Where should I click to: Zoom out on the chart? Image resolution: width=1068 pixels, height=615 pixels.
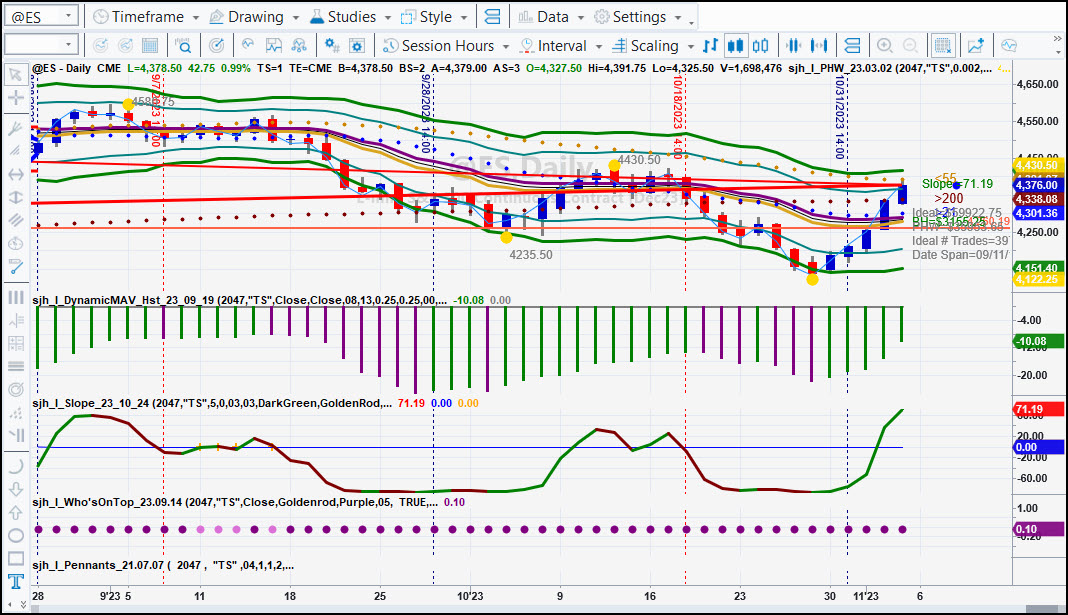(x=910, y=46)
